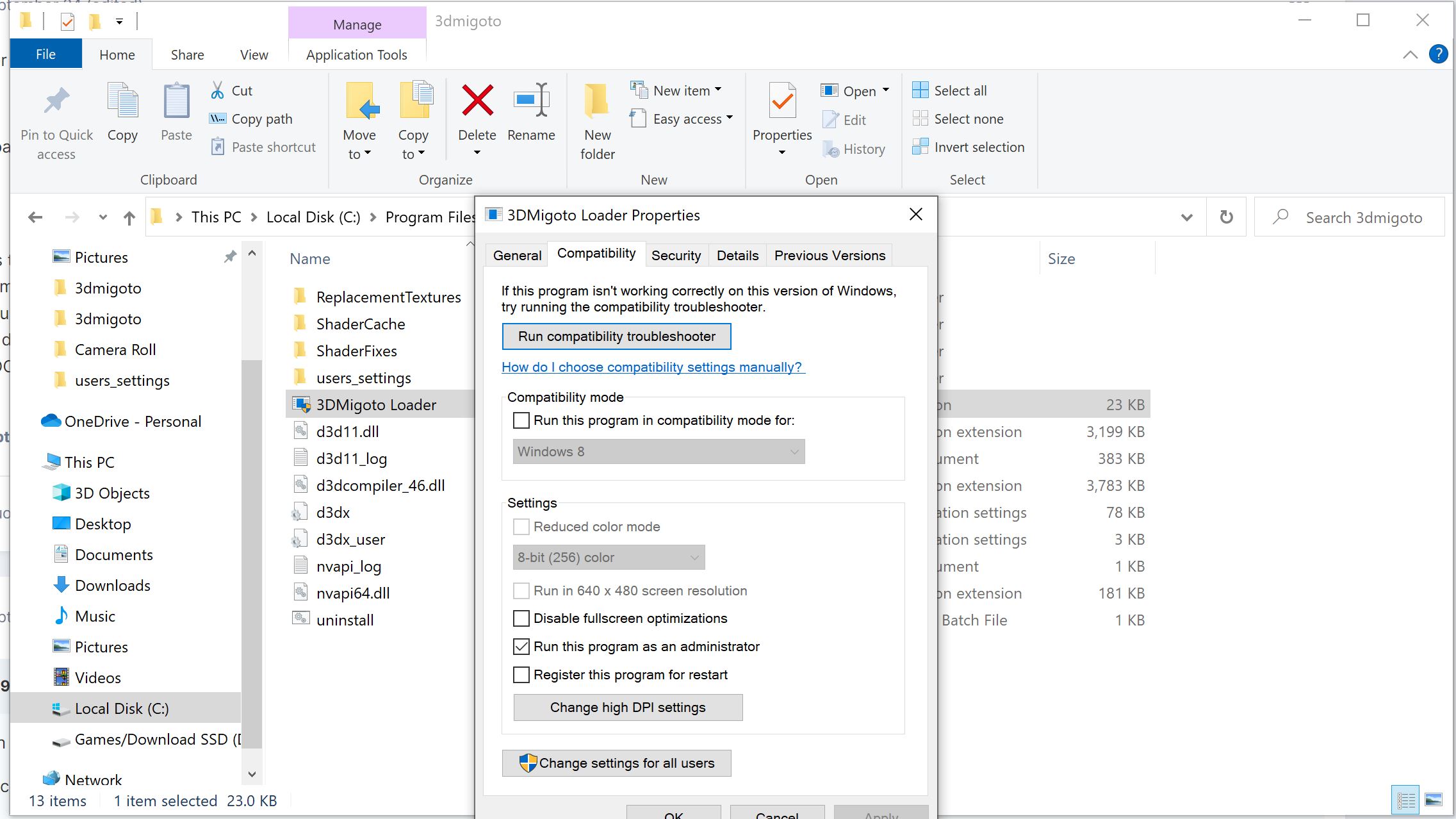
Task: Switch to large icons view button
Action: pyautogui.click(x=1434, y=800)
